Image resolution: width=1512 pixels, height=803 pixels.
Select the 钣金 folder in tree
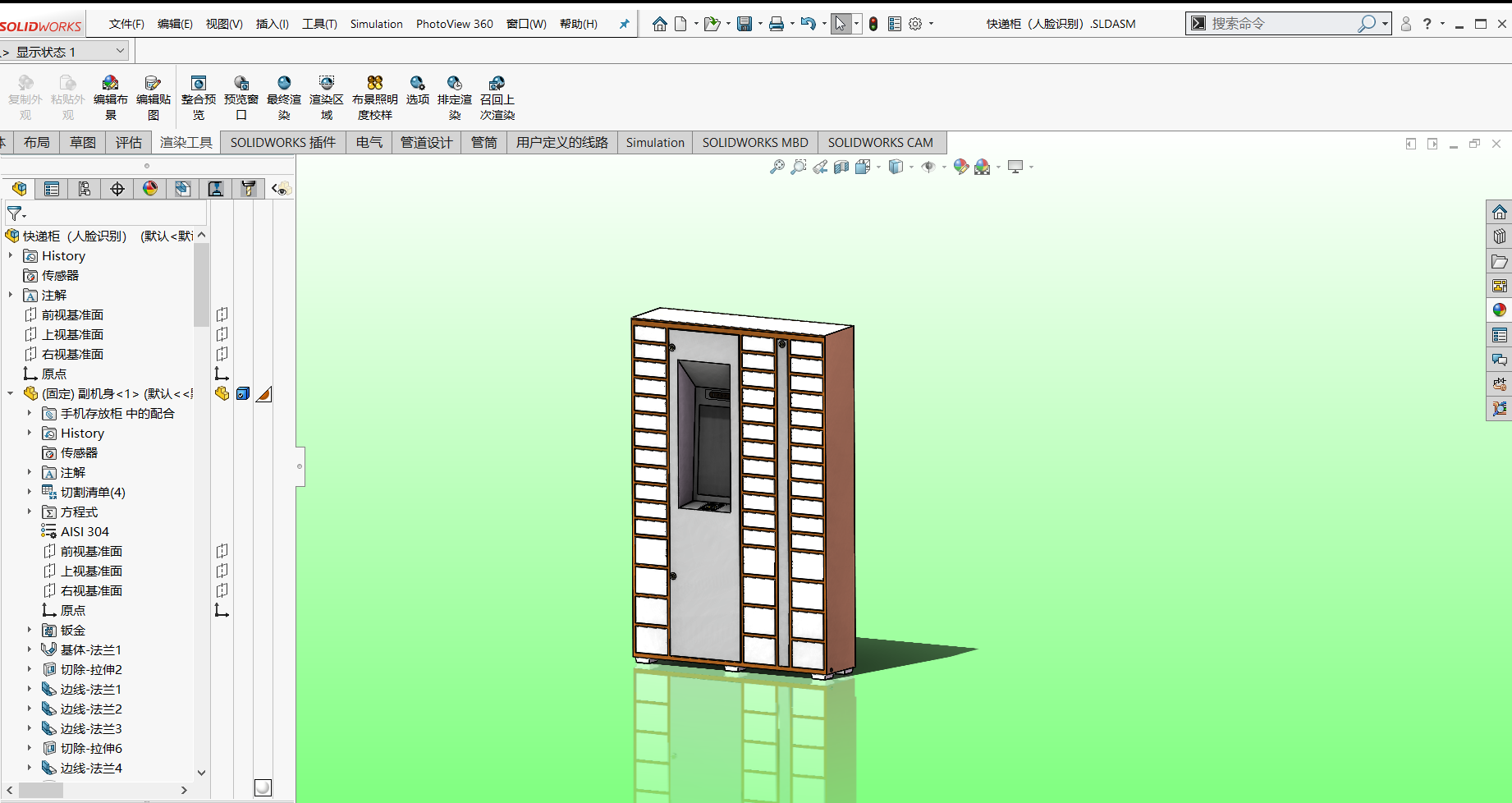tap(64, 630)
